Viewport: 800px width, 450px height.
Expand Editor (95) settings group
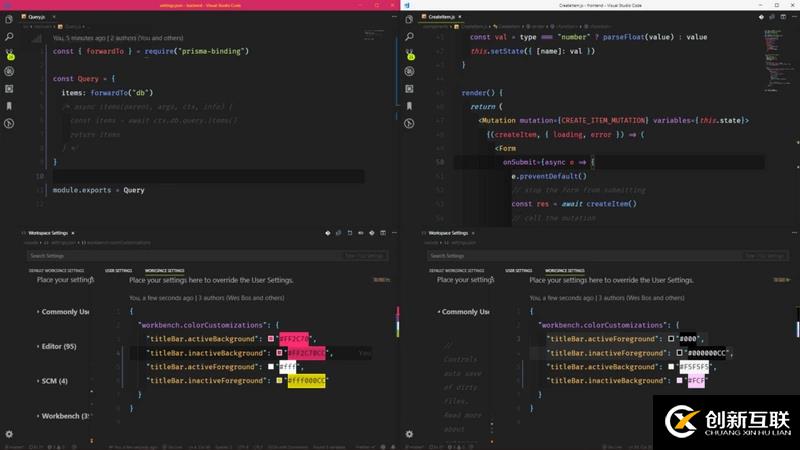pos(57,346)
